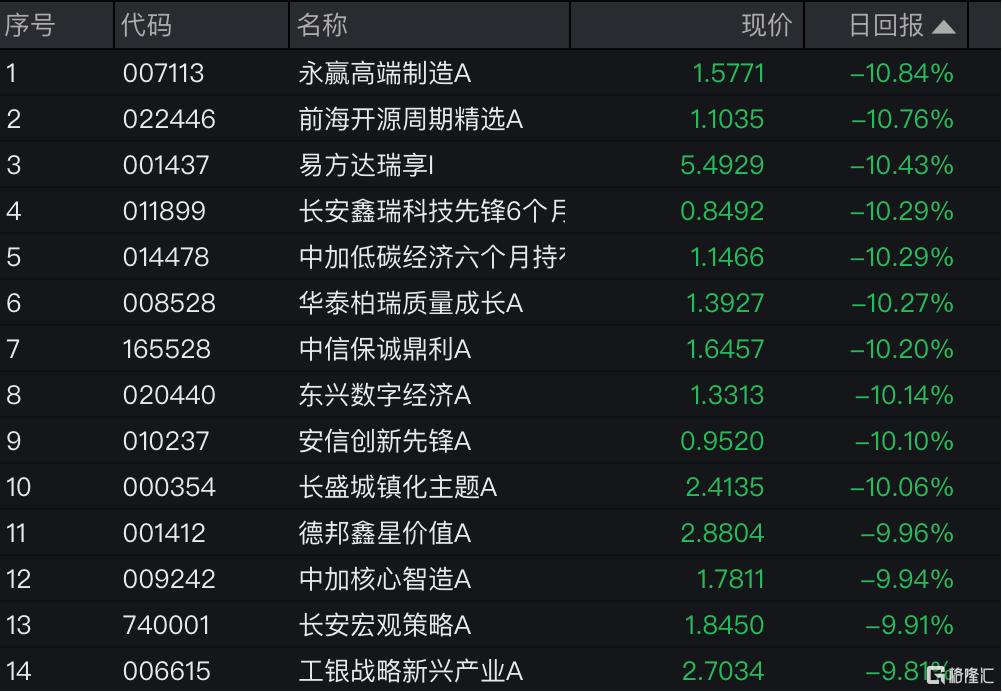1002x692 pixels.
Task: Open 长盛城镇化主题A fund row
Action: 501,487
